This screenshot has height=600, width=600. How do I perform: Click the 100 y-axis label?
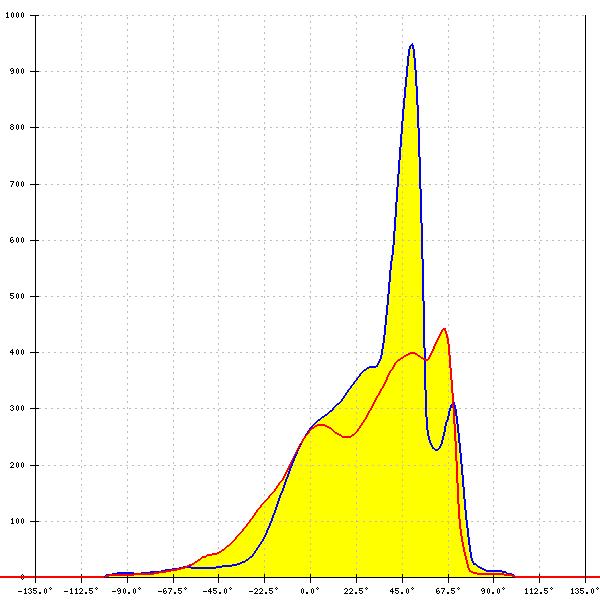tap(17, 521)
